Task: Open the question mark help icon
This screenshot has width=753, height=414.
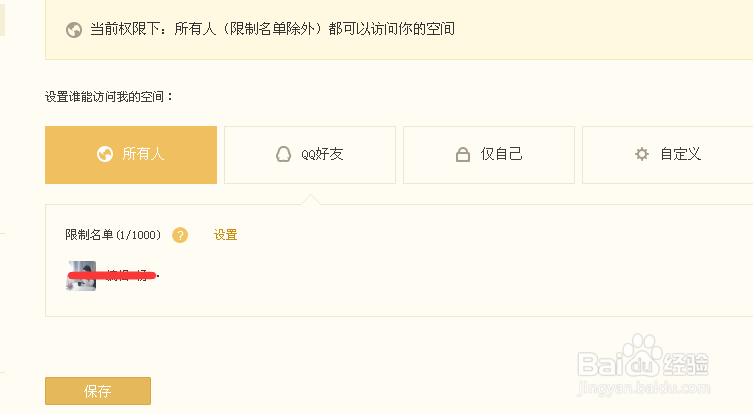Action: [180, 235]
